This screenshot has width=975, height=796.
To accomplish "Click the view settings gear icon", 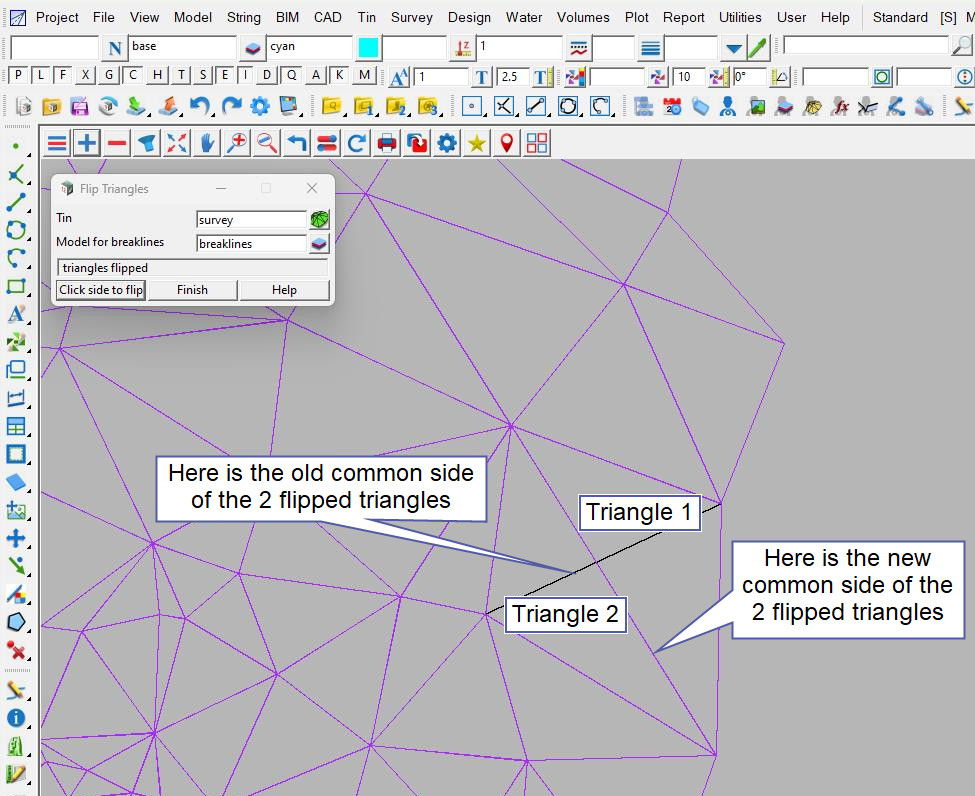I will tap(447, 144).
